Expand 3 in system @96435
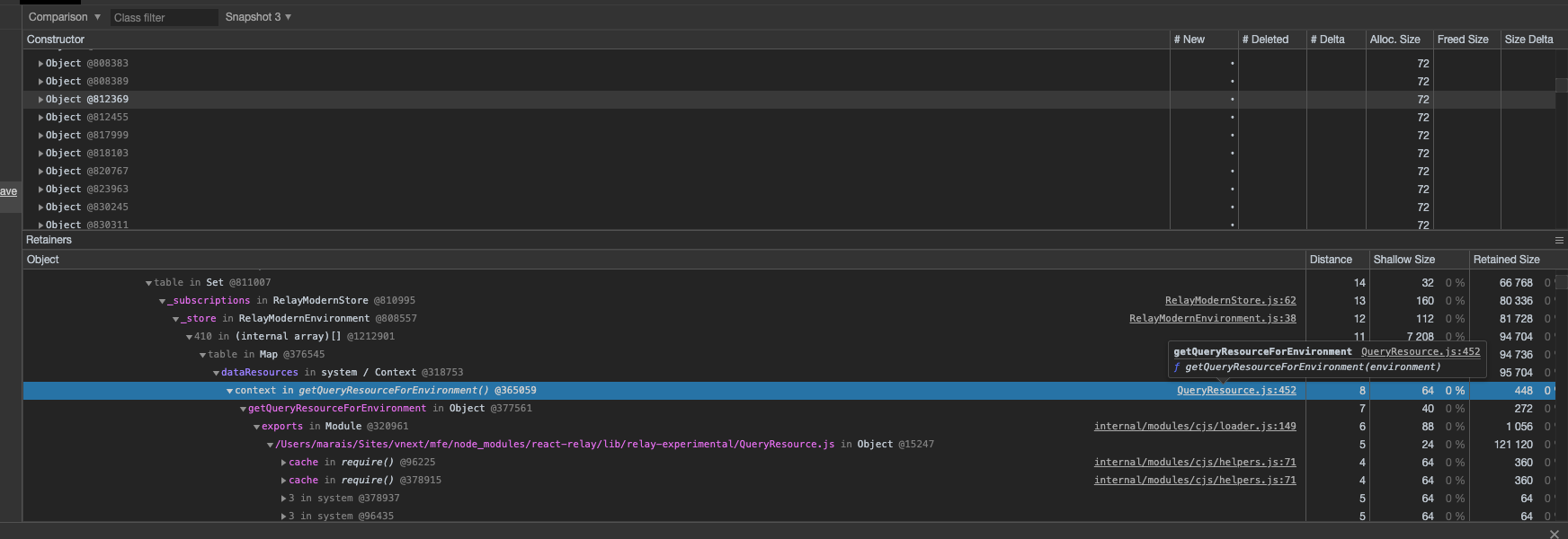The width and height of the screenshot is (1568, 539). (x=284, y=517)
